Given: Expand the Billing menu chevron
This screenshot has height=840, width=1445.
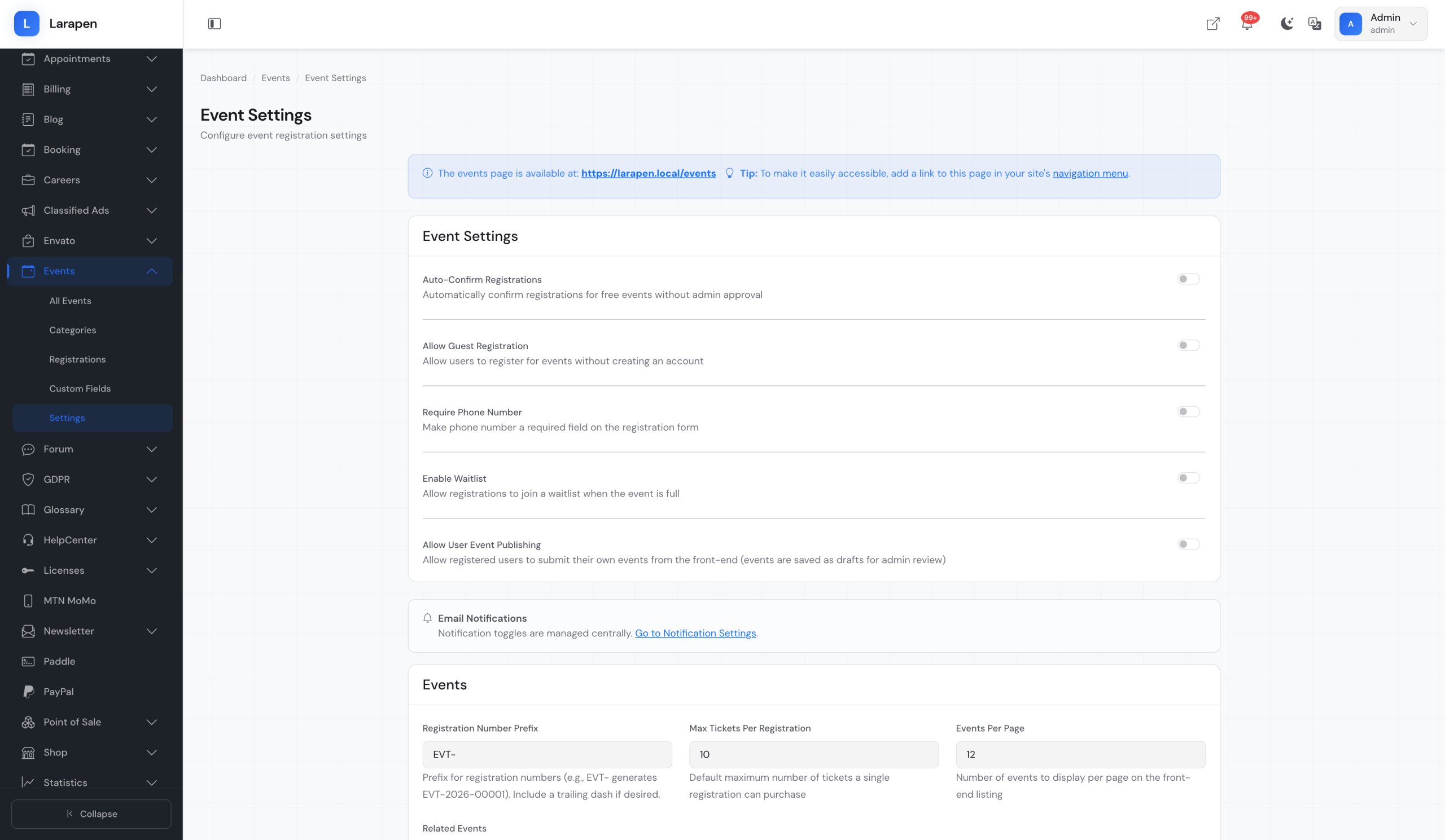Looking at the screenshot, I should tap(151, 89).
